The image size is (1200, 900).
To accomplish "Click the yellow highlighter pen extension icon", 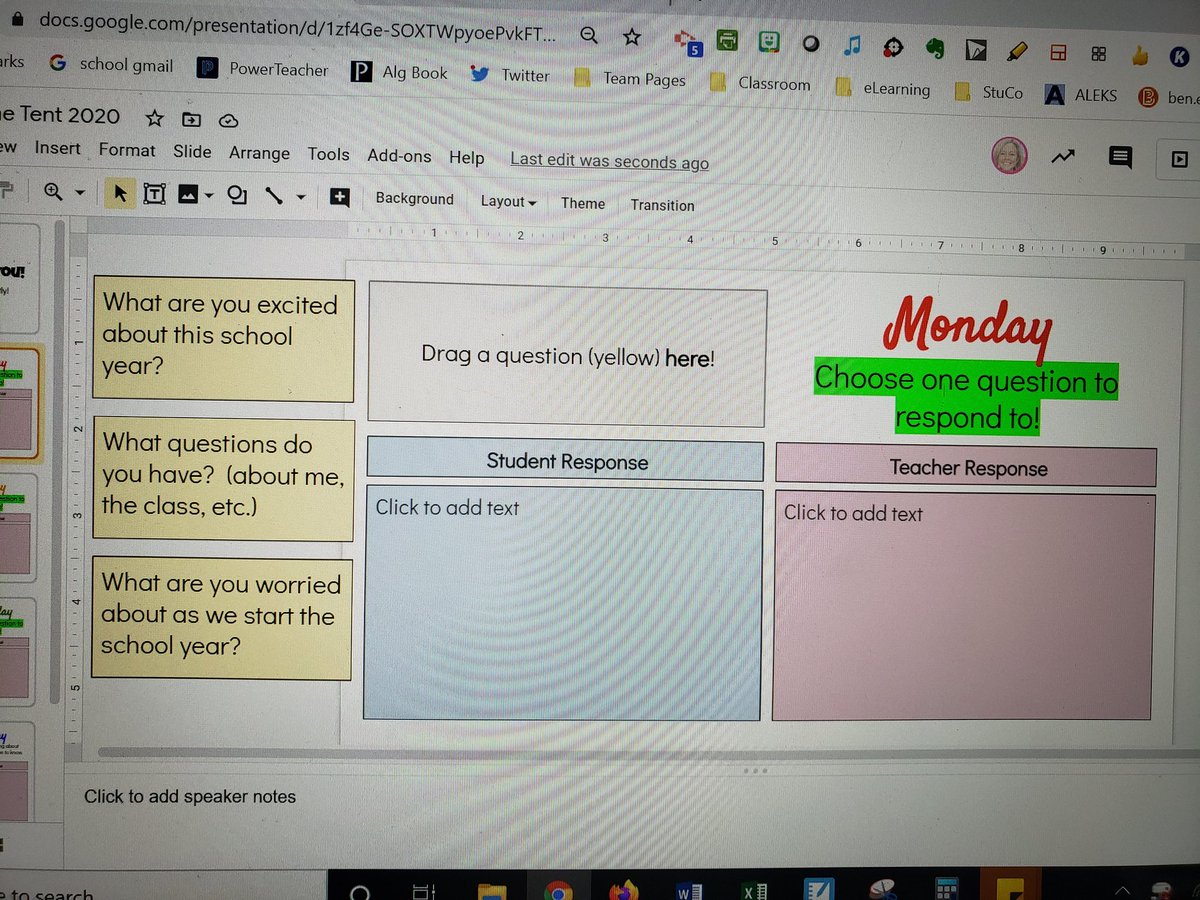I will coord(1017,49).
